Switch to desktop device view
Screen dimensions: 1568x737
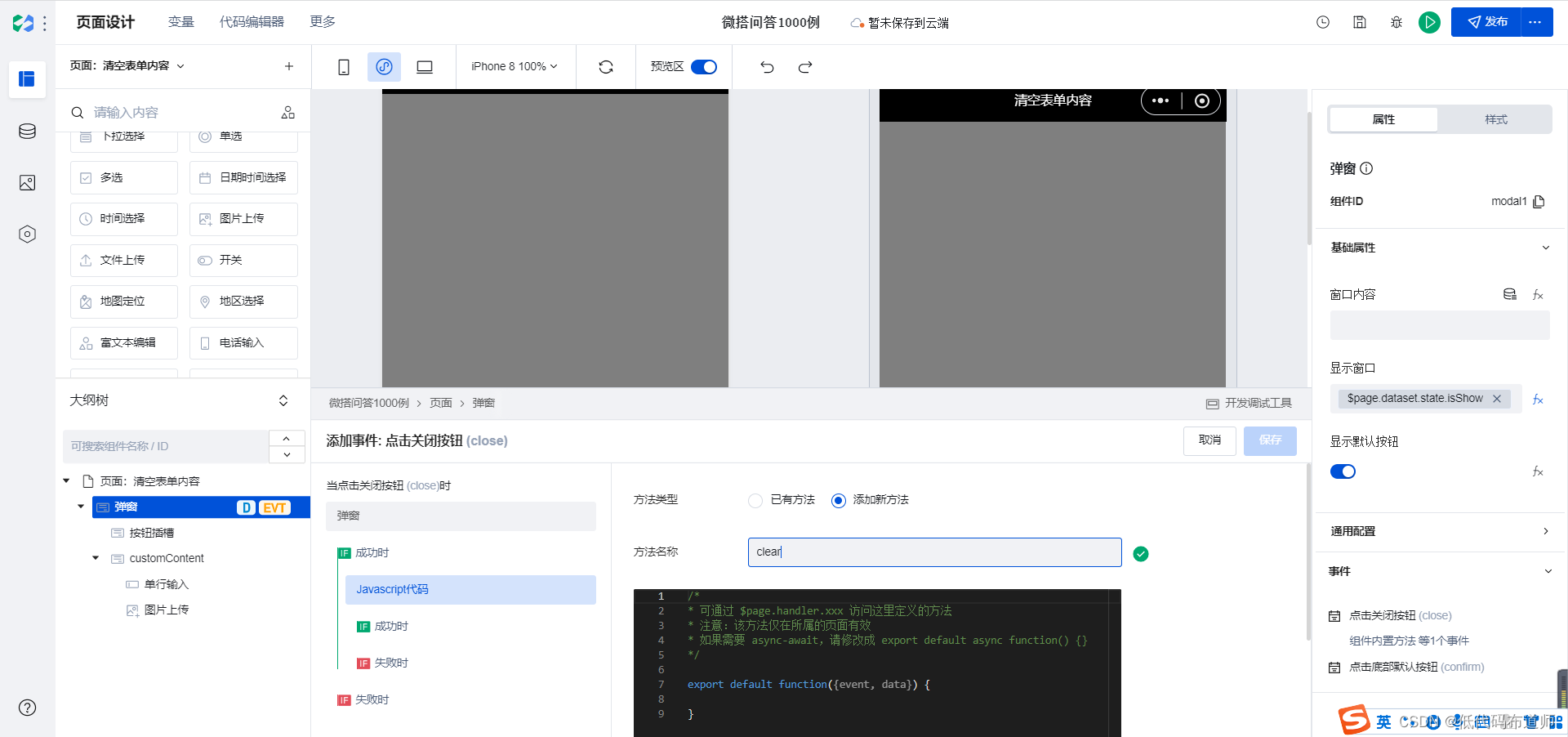click(425, 67)
